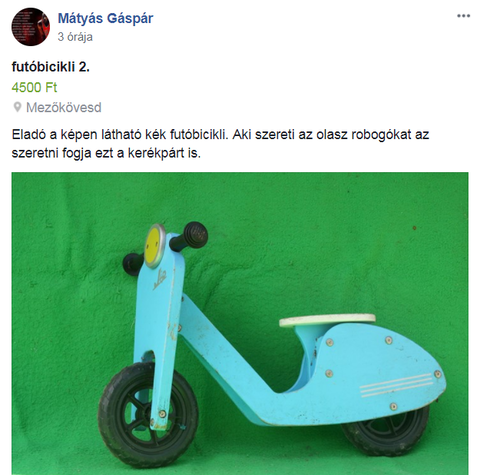Open the Mátyás Gáspár profile name link
Screen dimensions: 480x475
[x=105, y=18]
